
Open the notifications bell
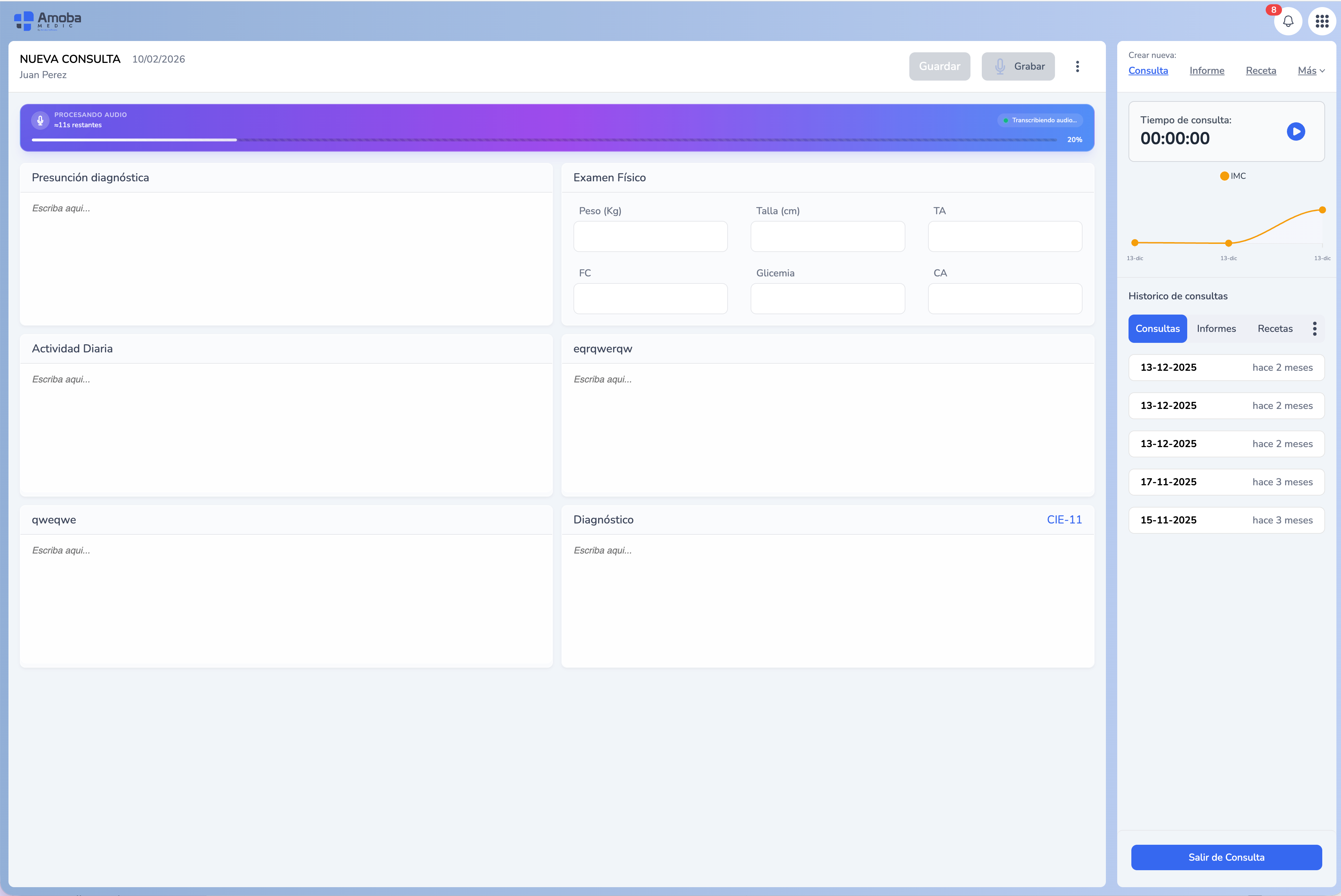(1288, 22)
